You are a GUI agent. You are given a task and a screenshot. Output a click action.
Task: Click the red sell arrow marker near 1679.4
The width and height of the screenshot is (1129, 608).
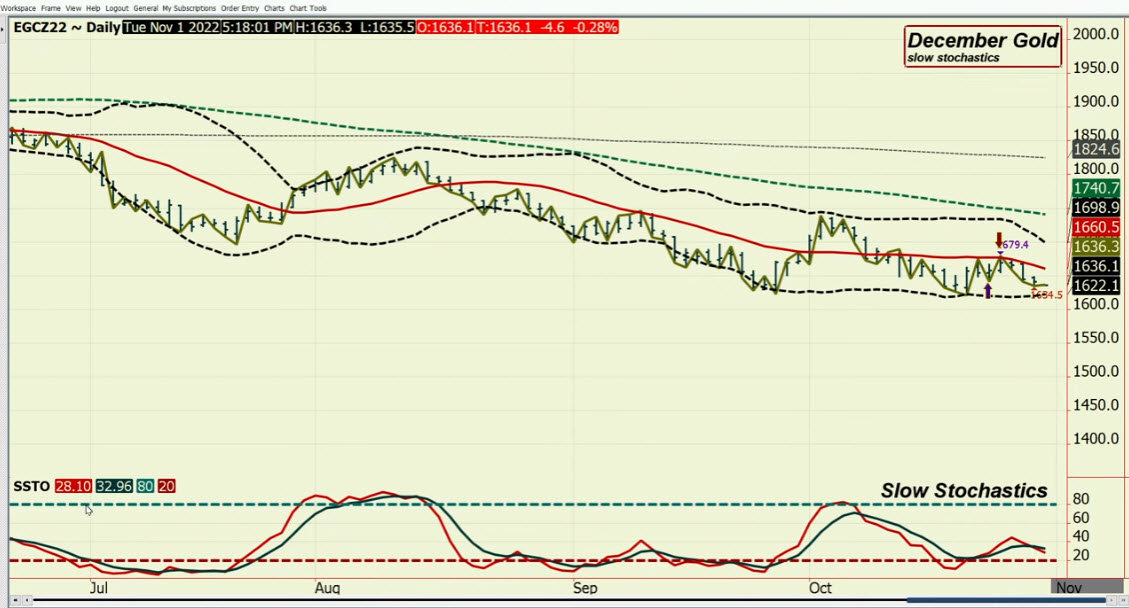[x=998, y=237]
